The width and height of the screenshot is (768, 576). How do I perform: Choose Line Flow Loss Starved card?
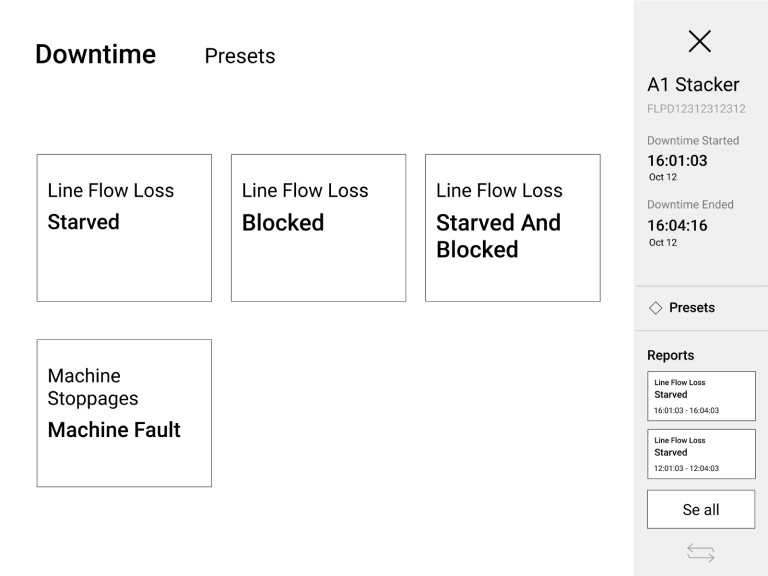124,228
